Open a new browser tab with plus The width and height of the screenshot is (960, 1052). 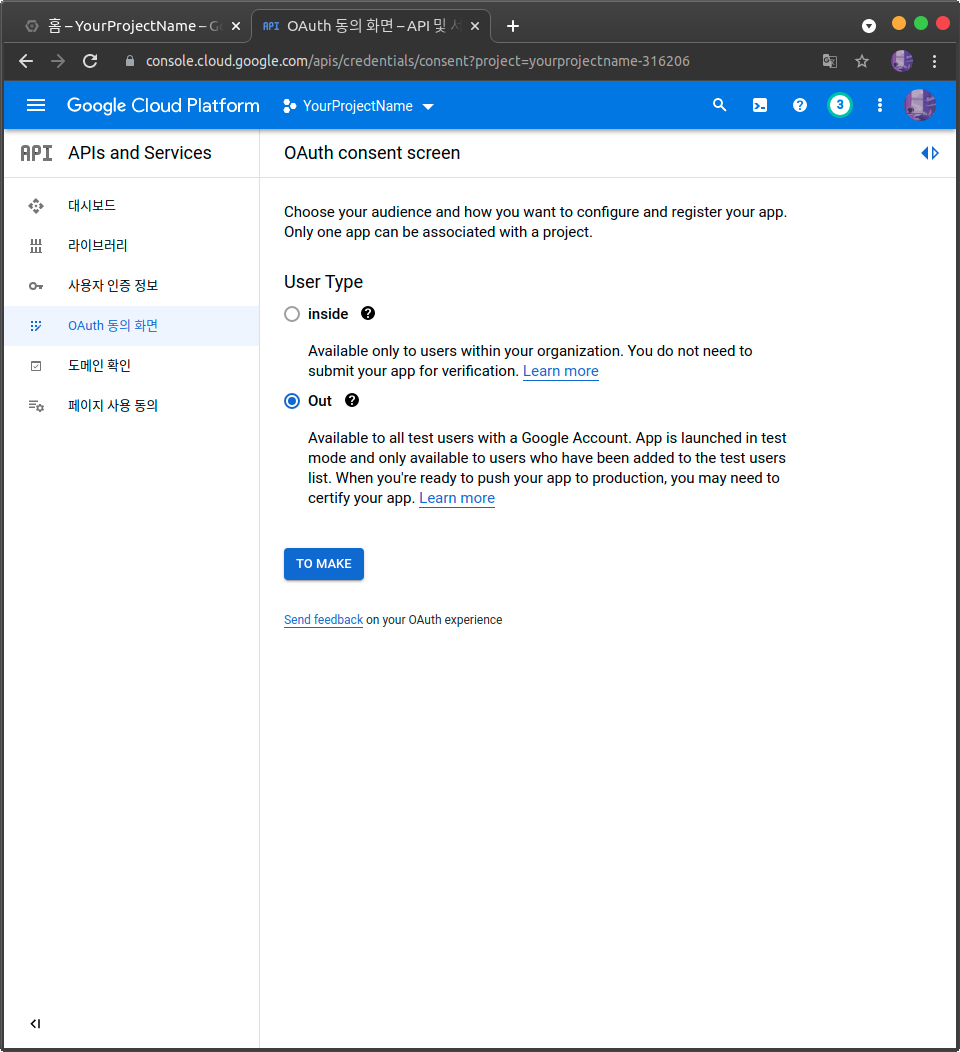pos(513,26)
